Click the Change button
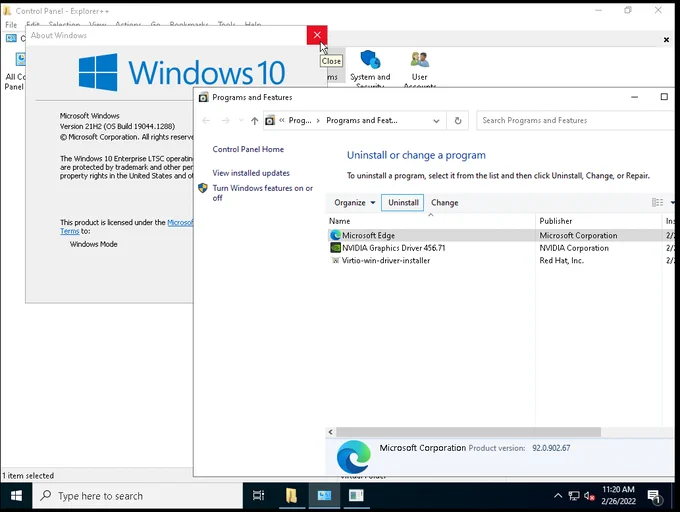The height and width of the screenshot is (512, 680). tap(445, 202)
